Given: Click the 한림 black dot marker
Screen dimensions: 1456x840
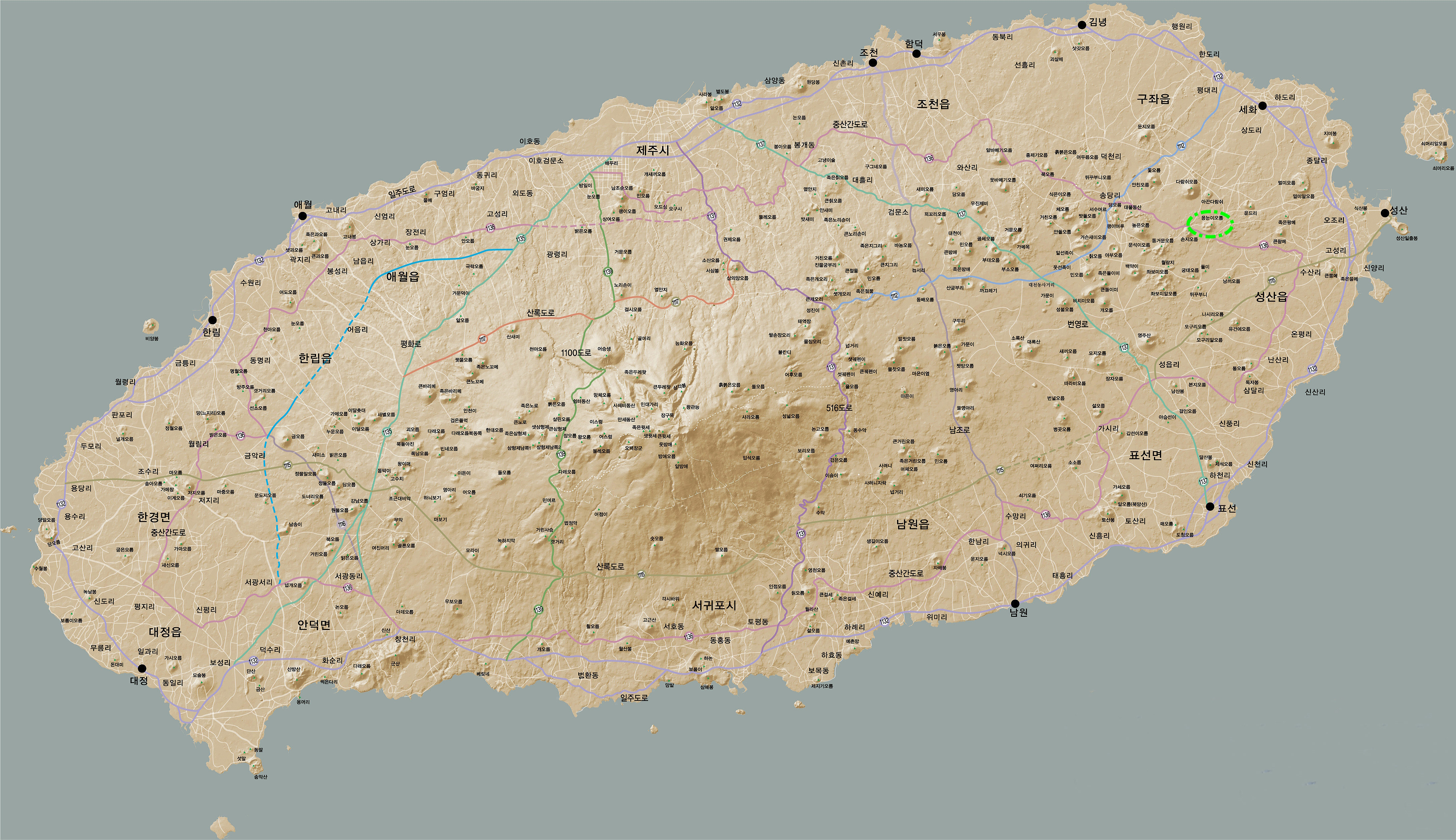Looking at the screenshot, I should coord(212,320).
